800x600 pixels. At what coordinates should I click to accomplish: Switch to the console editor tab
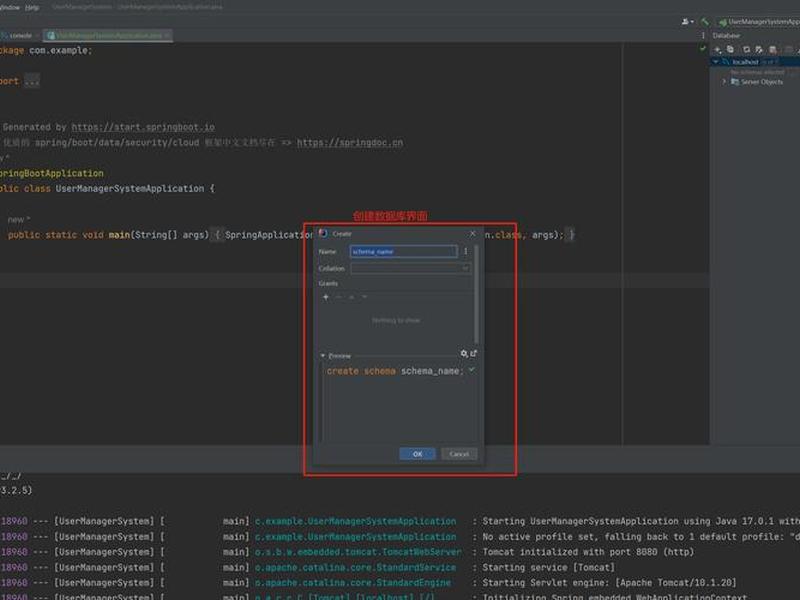19,35
